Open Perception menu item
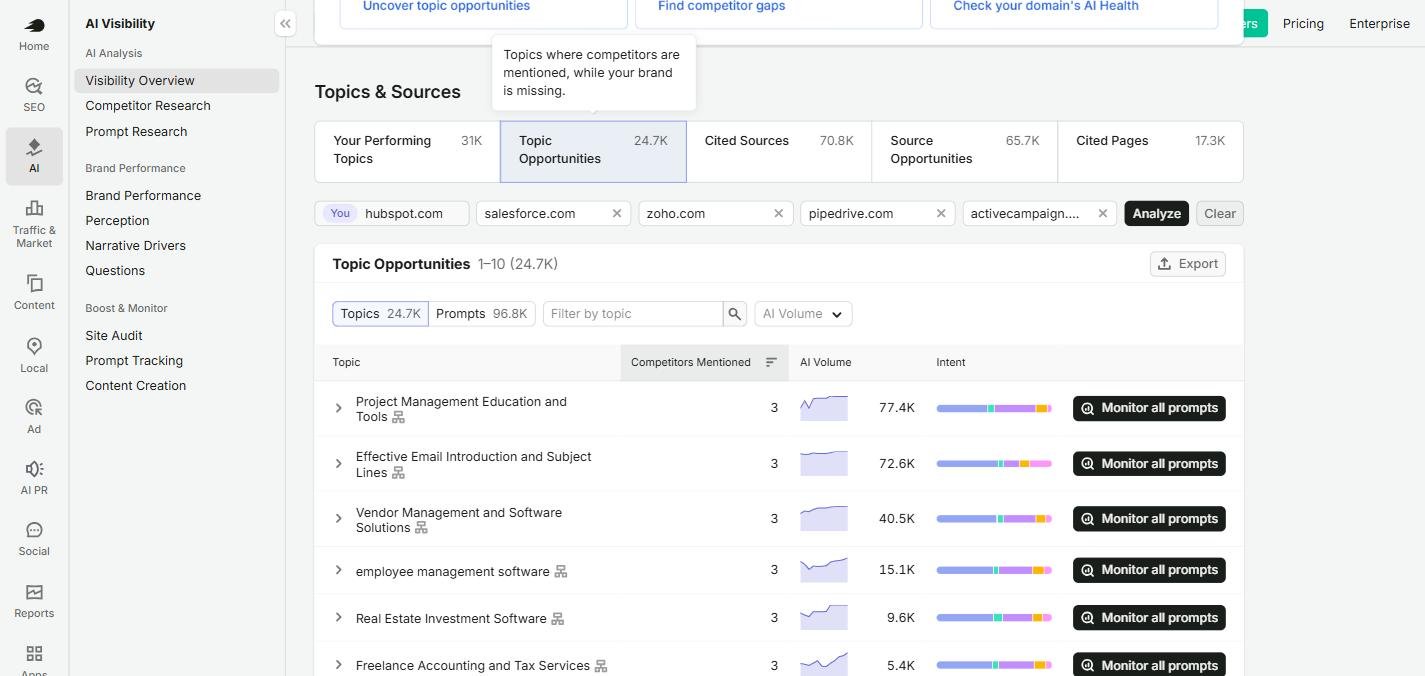The image size is (1425, 676). click(x=117, y=221)
